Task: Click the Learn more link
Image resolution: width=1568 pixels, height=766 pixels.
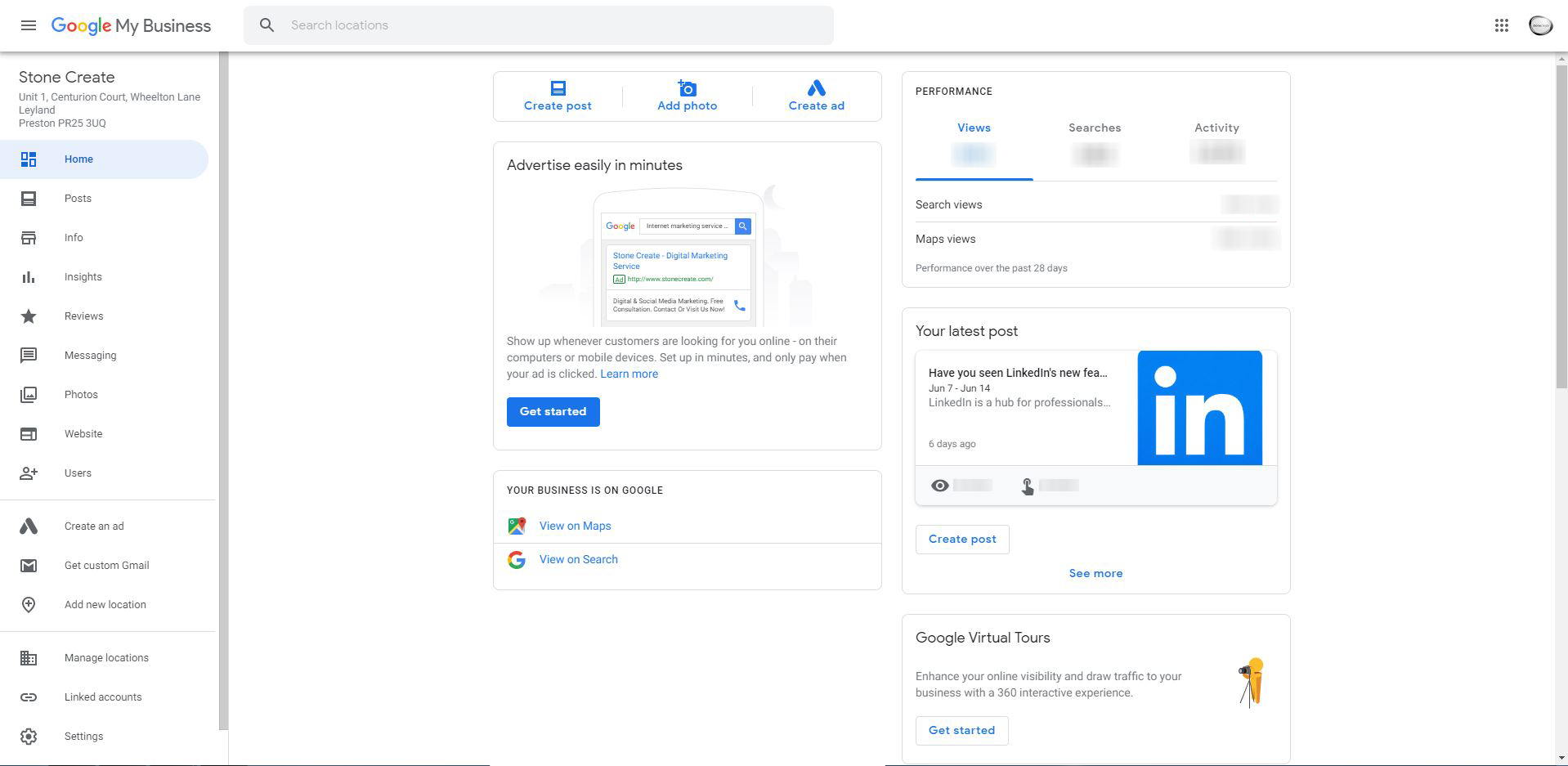Action: point(629,374)
